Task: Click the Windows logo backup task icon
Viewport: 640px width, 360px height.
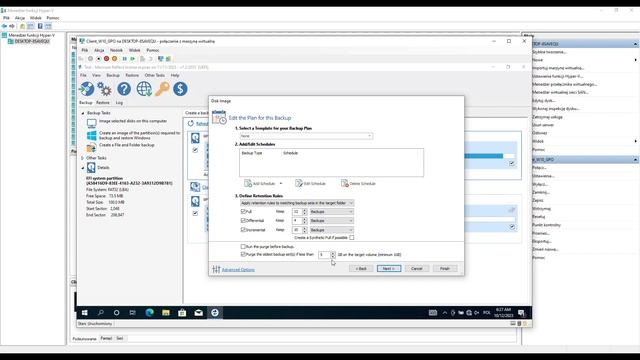Action: point(91,136)
